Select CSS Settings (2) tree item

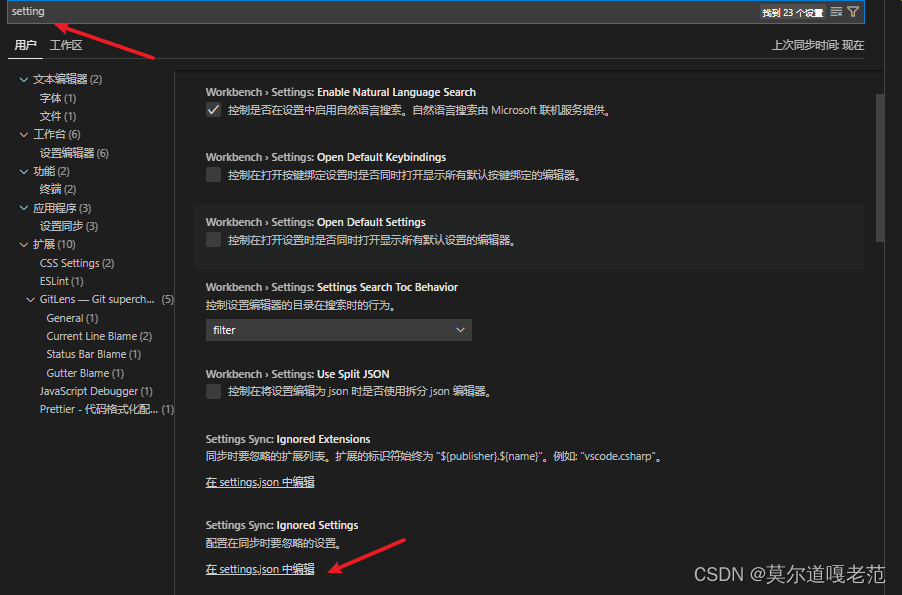point(77,263)
